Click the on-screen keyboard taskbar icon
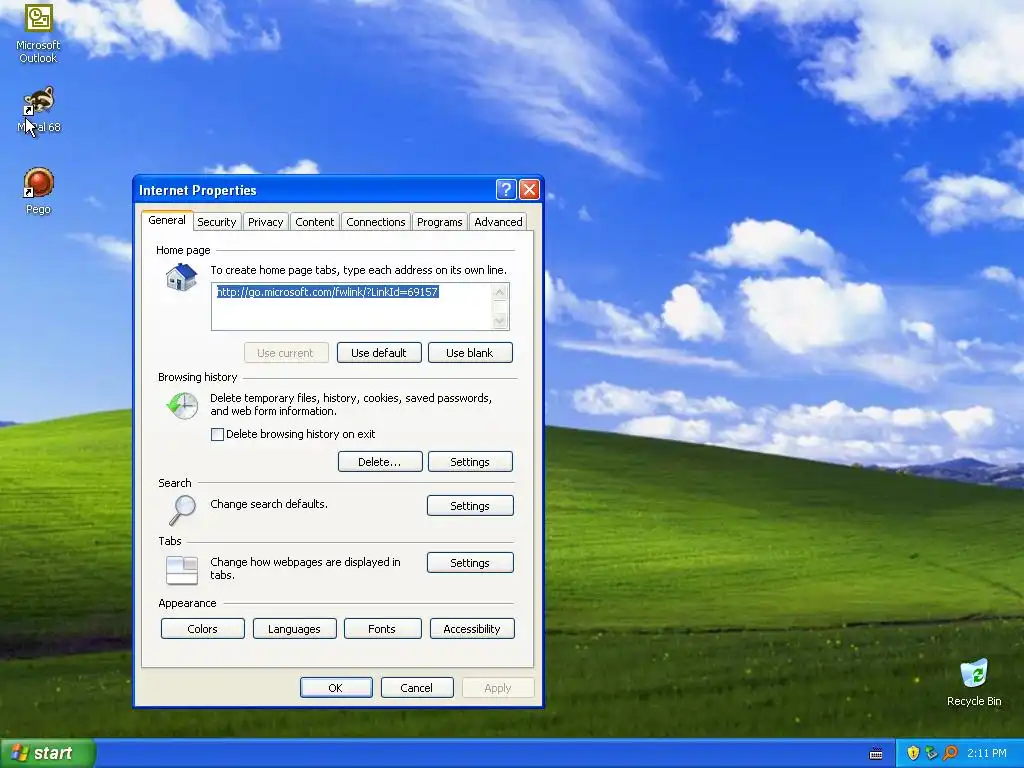Viewport: 1024px width, 768px height. 876,754
